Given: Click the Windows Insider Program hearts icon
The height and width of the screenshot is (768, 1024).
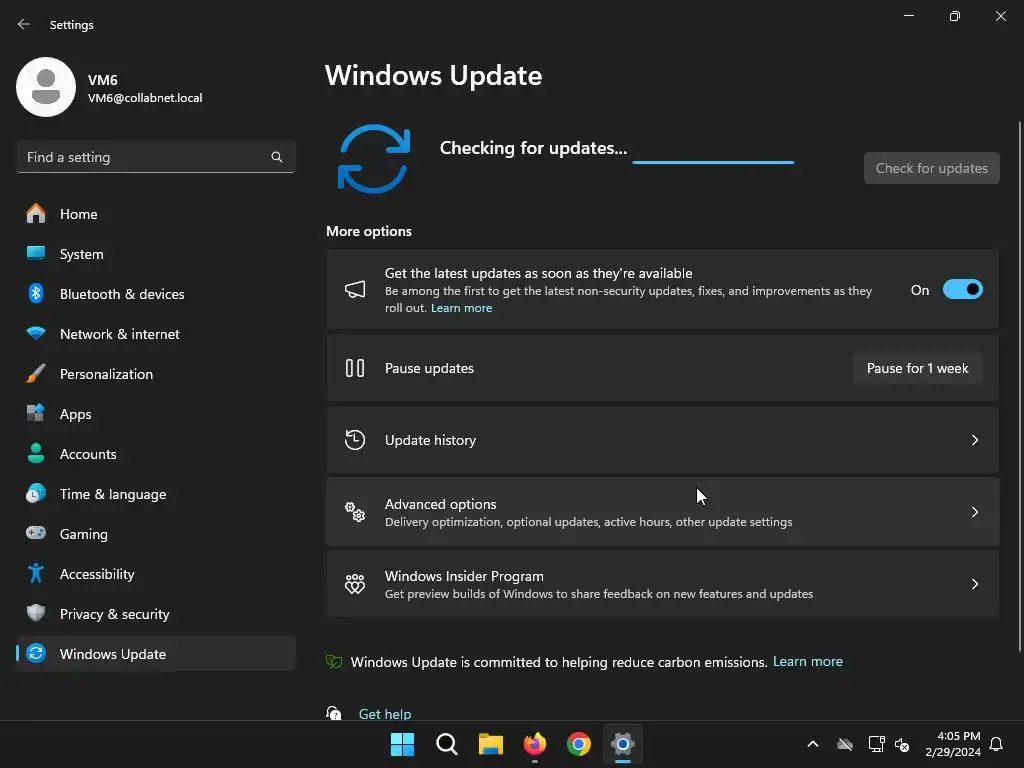Looking at the screenshot, I should 355,584.
